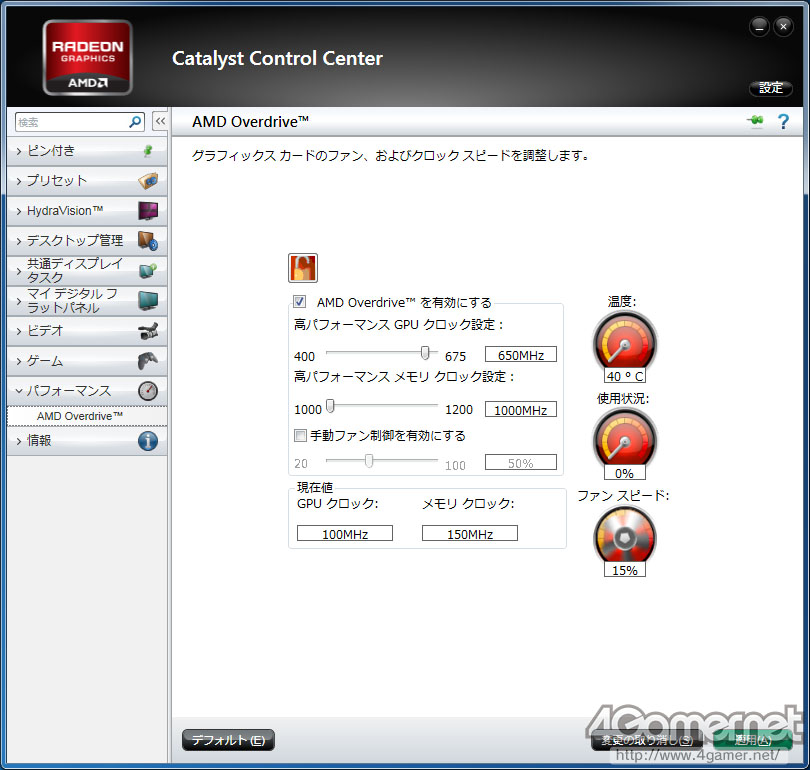The width and height of the screenshot is (810, 770).
Task: Open the ビデオ menu label
Action: [45, 331]
